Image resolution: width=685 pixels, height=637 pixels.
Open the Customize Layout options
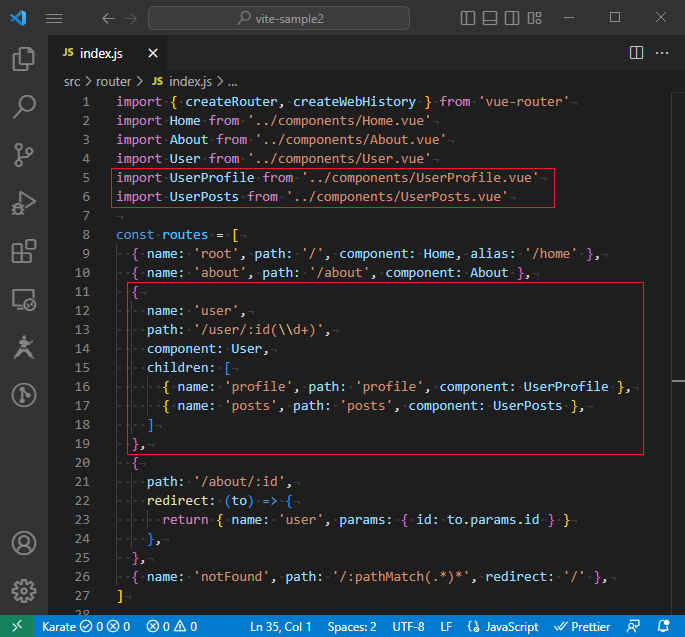coord(534,18)
